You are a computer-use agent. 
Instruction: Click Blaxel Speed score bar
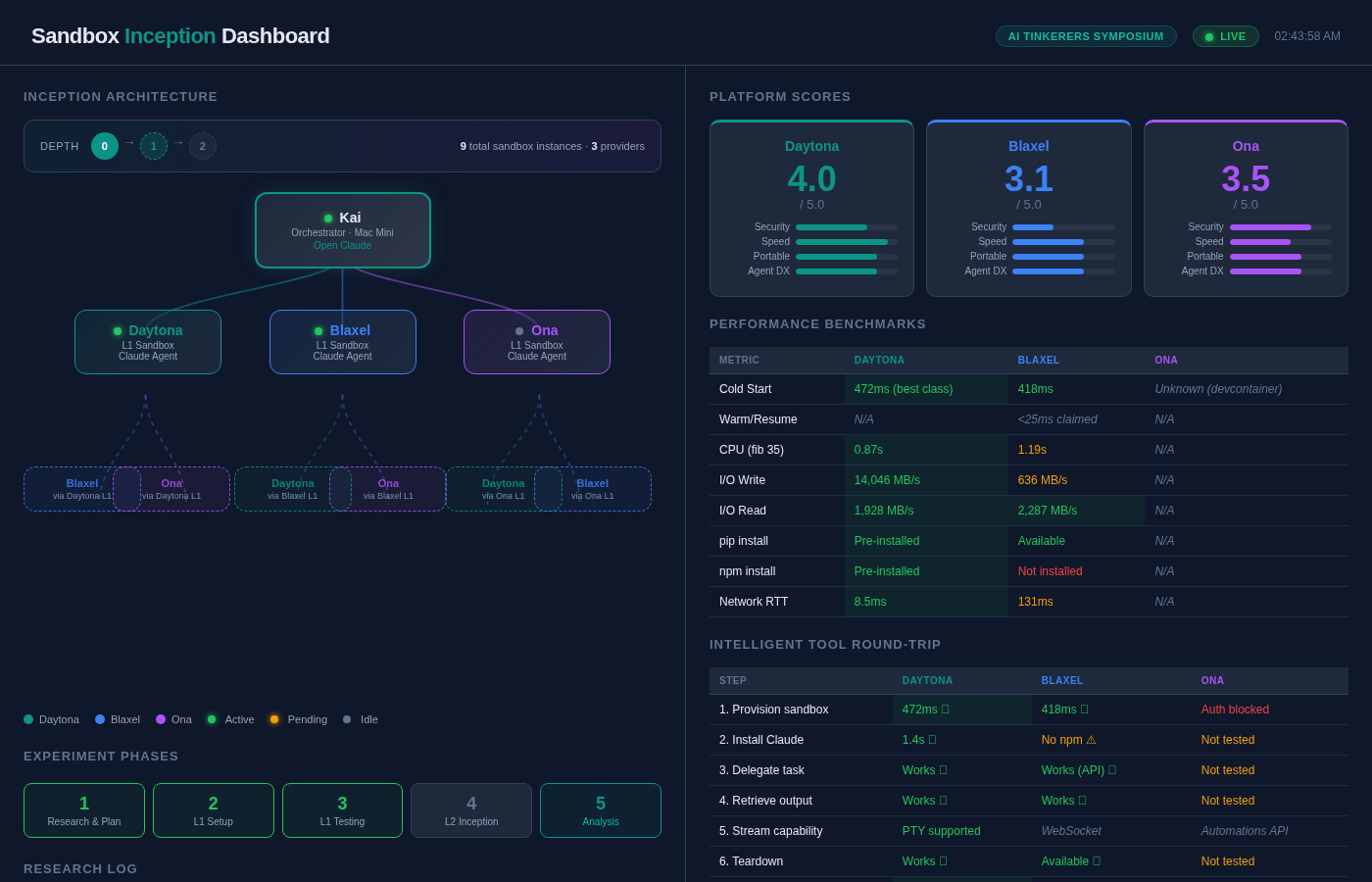(x=1063, y=242)
